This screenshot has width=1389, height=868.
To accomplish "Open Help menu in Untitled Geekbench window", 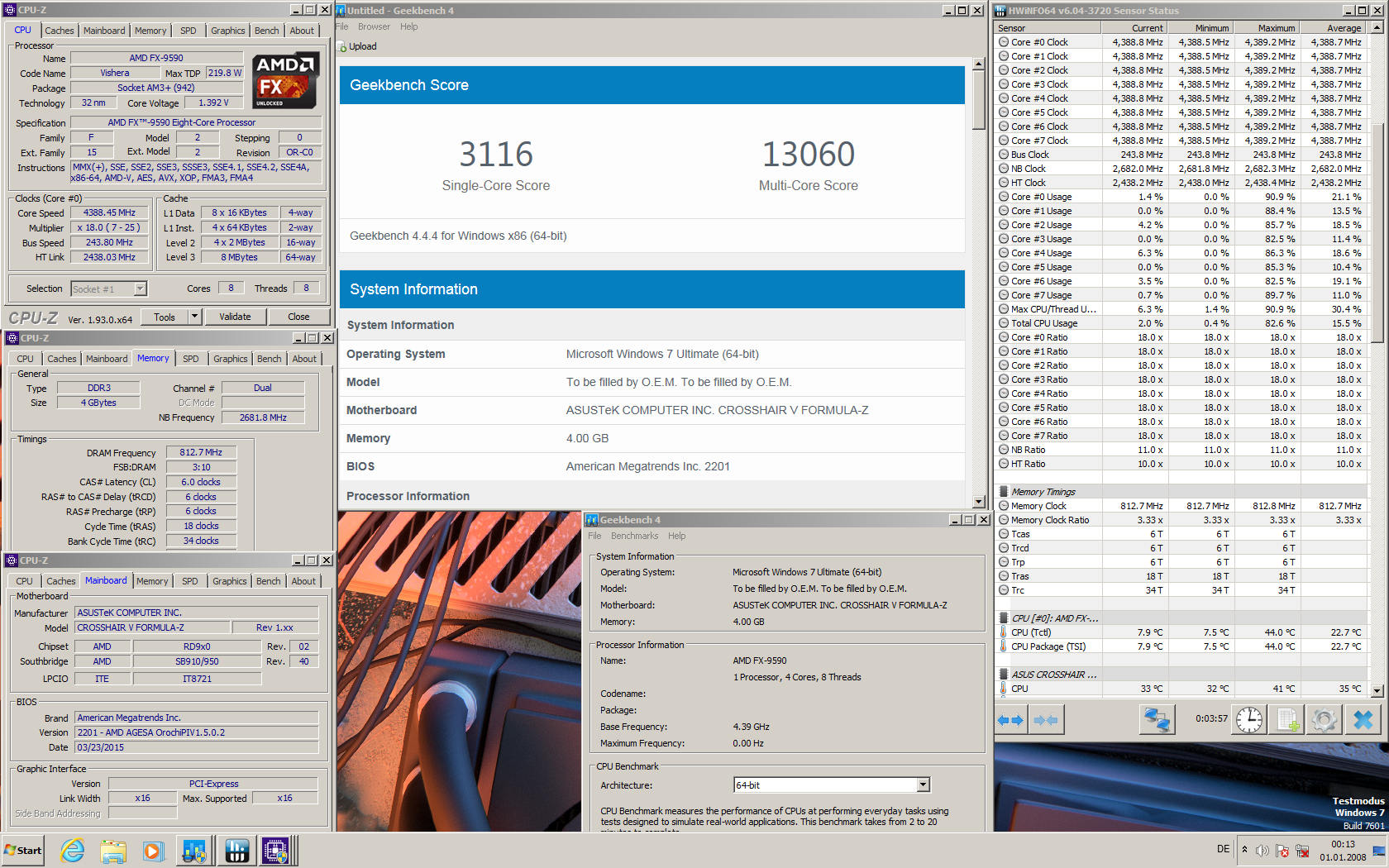I will tap(409, 26).
